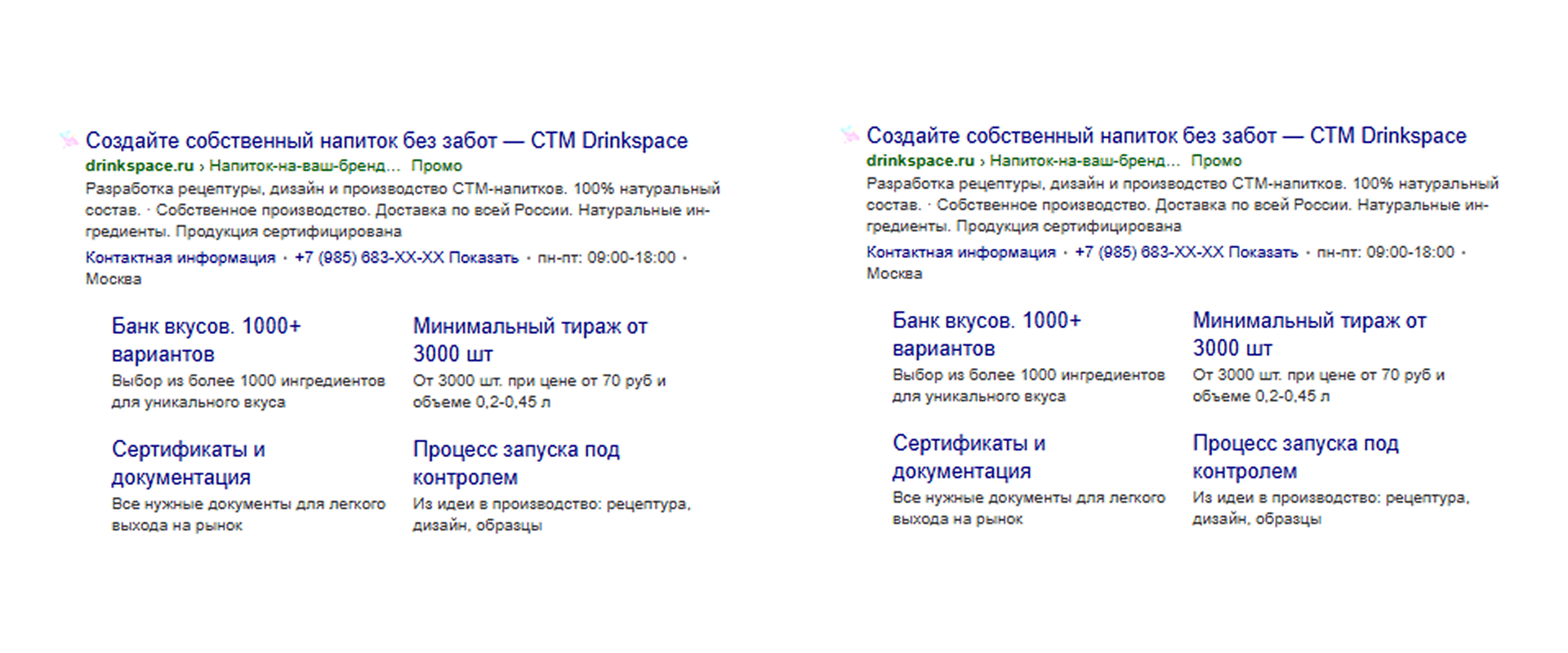Open 'Процесс запуска под контролем' sitelink in right ad

1296,457
